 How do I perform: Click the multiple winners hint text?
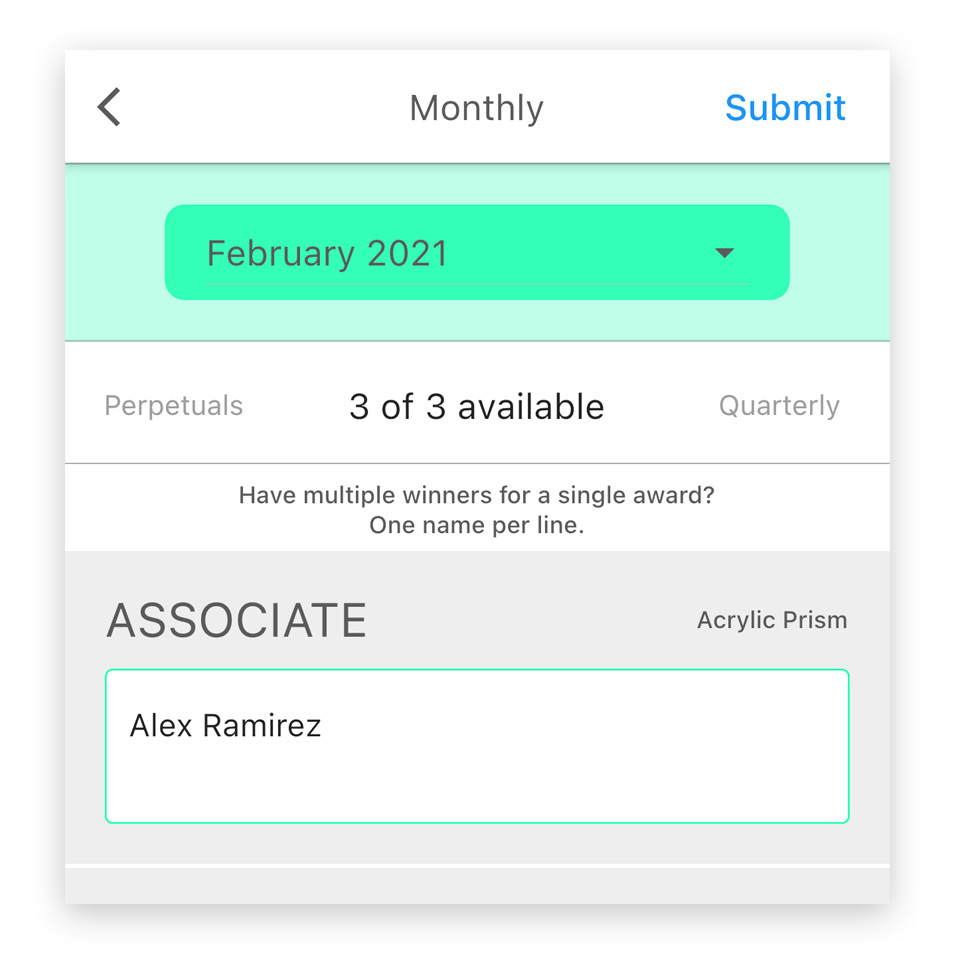pyautogui.click(x=476, y=495)
